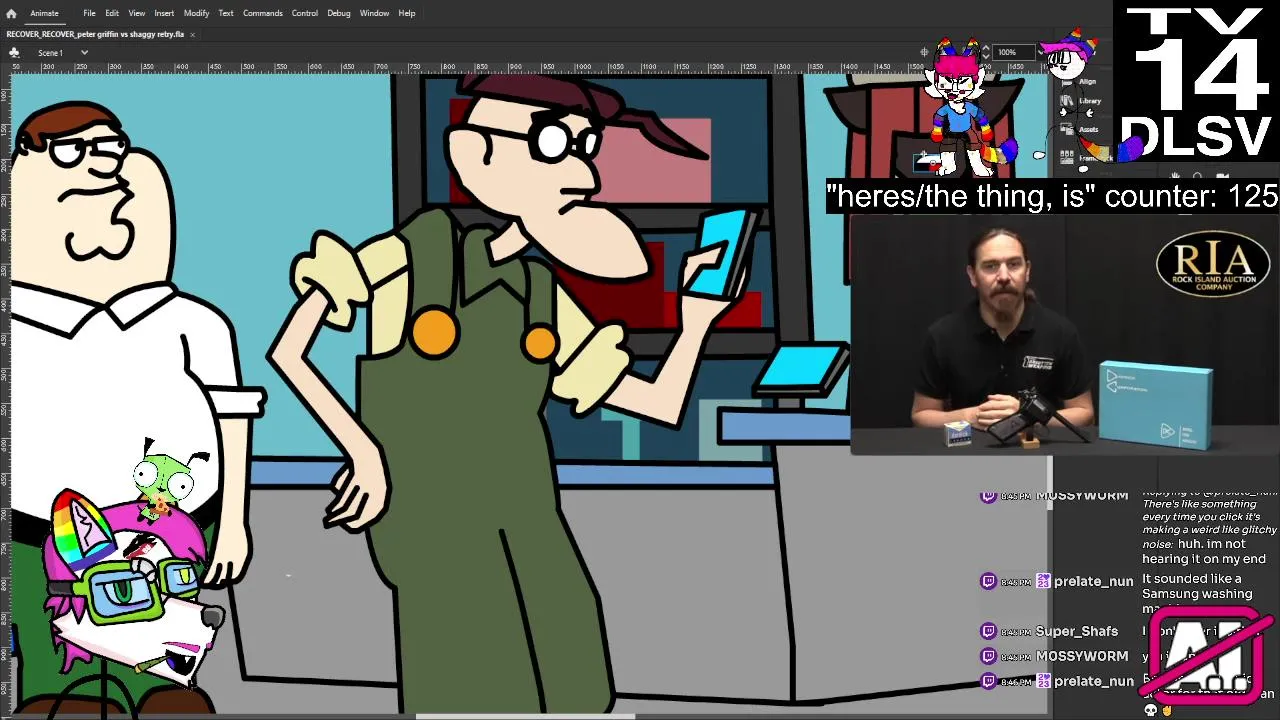Screen dimensions: 1280x720
Task: Click the Rock Island Auction Company logo
Action: 1213,265
